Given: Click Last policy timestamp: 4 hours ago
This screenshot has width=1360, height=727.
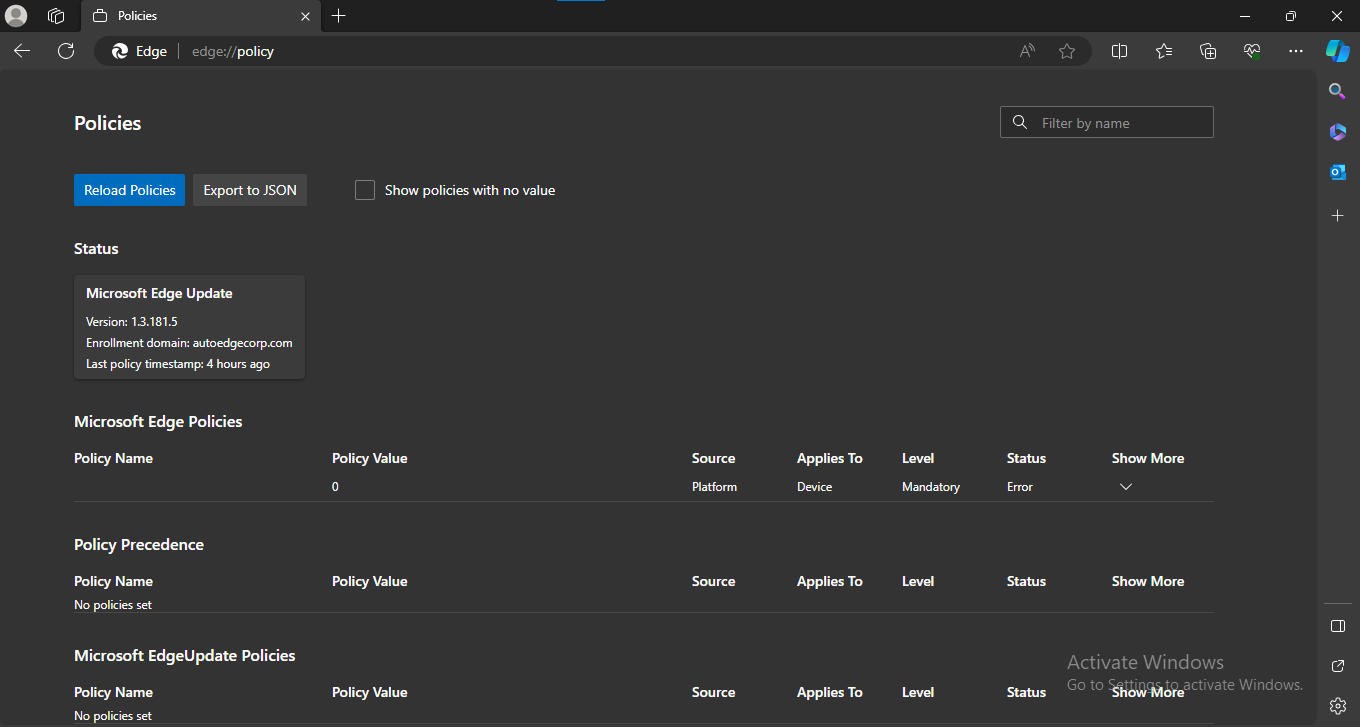Looking at the screenshot, I should [x=178, y=364].
